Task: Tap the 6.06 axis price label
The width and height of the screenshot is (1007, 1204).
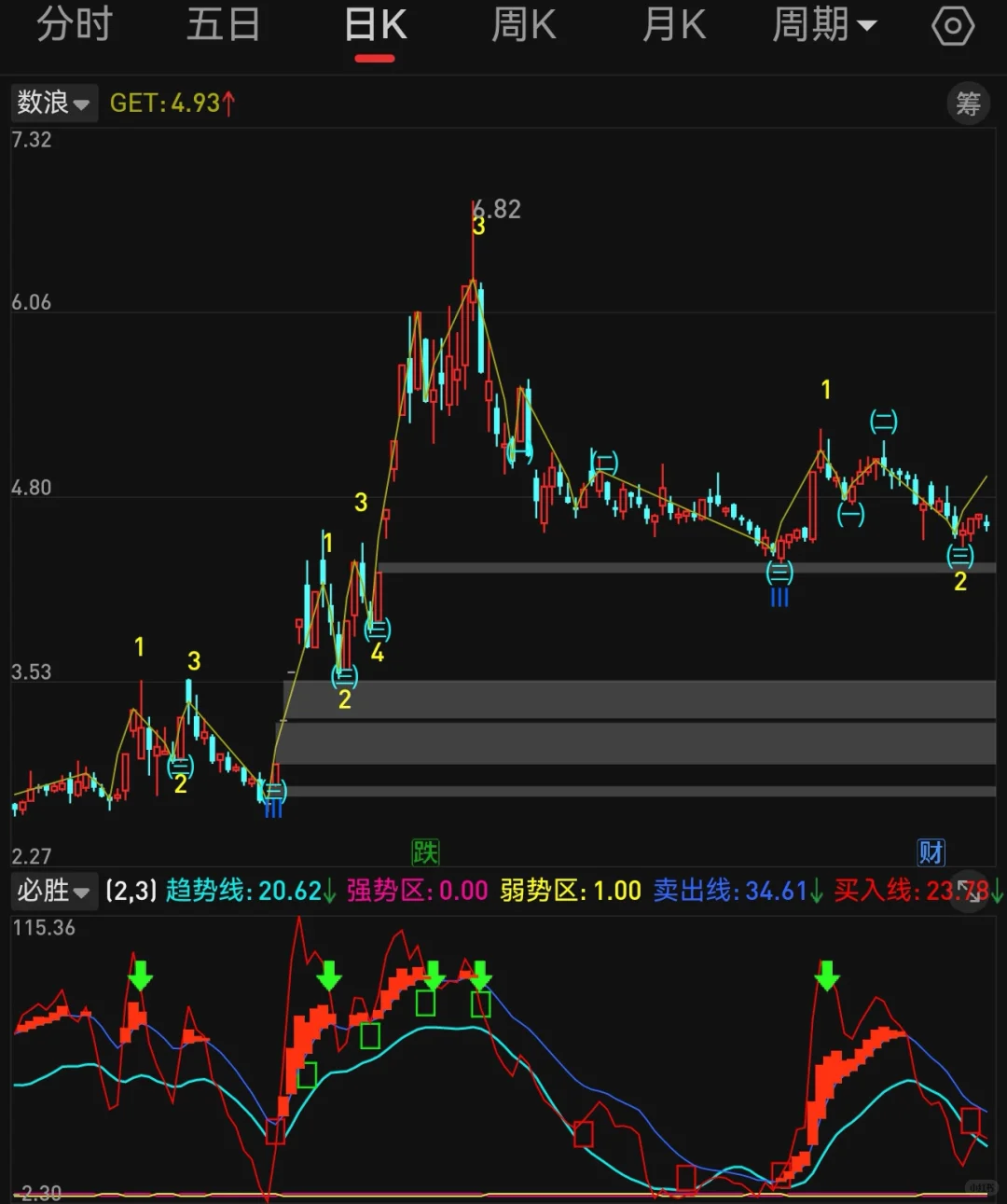Action: (x=31, y=302)
